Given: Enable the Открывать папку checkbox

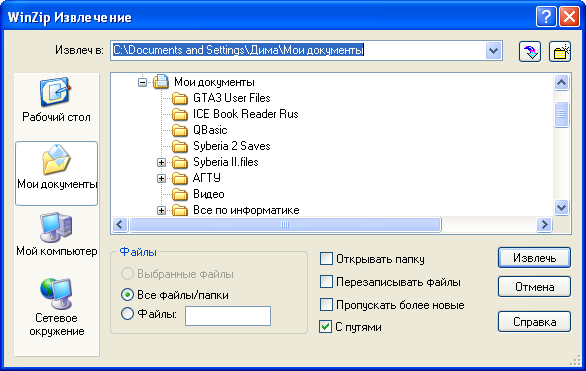Looking at the screenshot, I should pyautogui.click(x=326, y=259).
